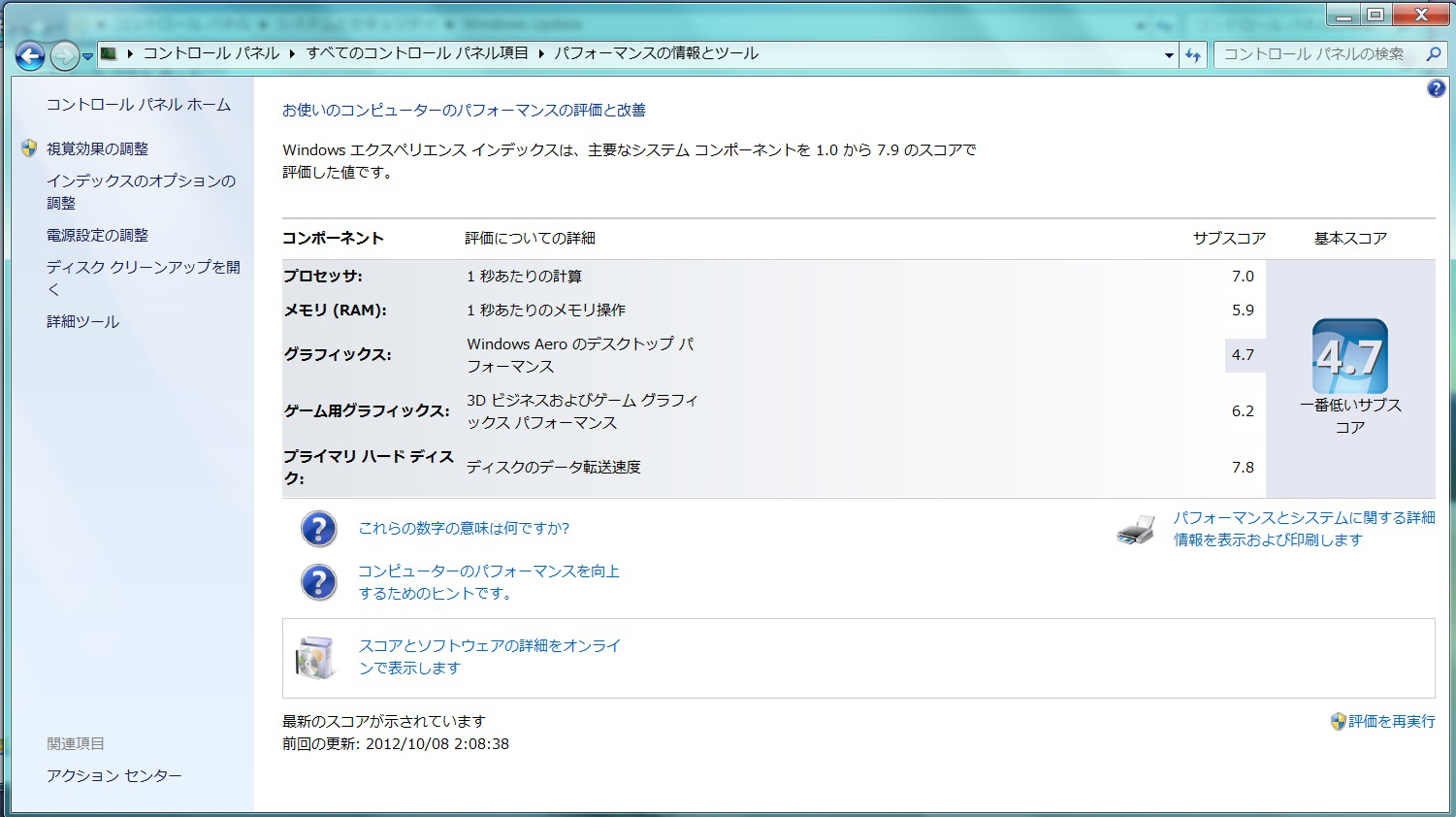
Task: Open スコアとソフトウェアの詳細をオンラインで表示します link
Action: [490, 657]
